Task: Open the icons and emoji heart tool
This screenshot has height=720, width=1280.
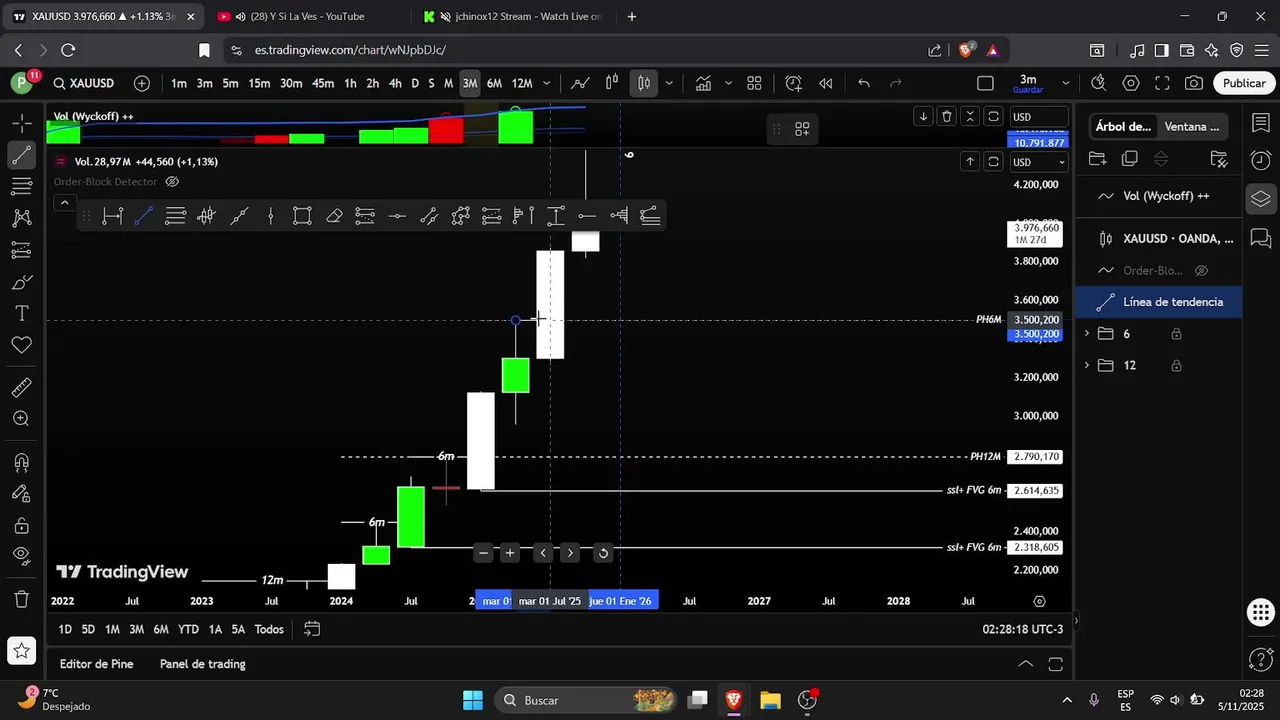Action: 21,344
